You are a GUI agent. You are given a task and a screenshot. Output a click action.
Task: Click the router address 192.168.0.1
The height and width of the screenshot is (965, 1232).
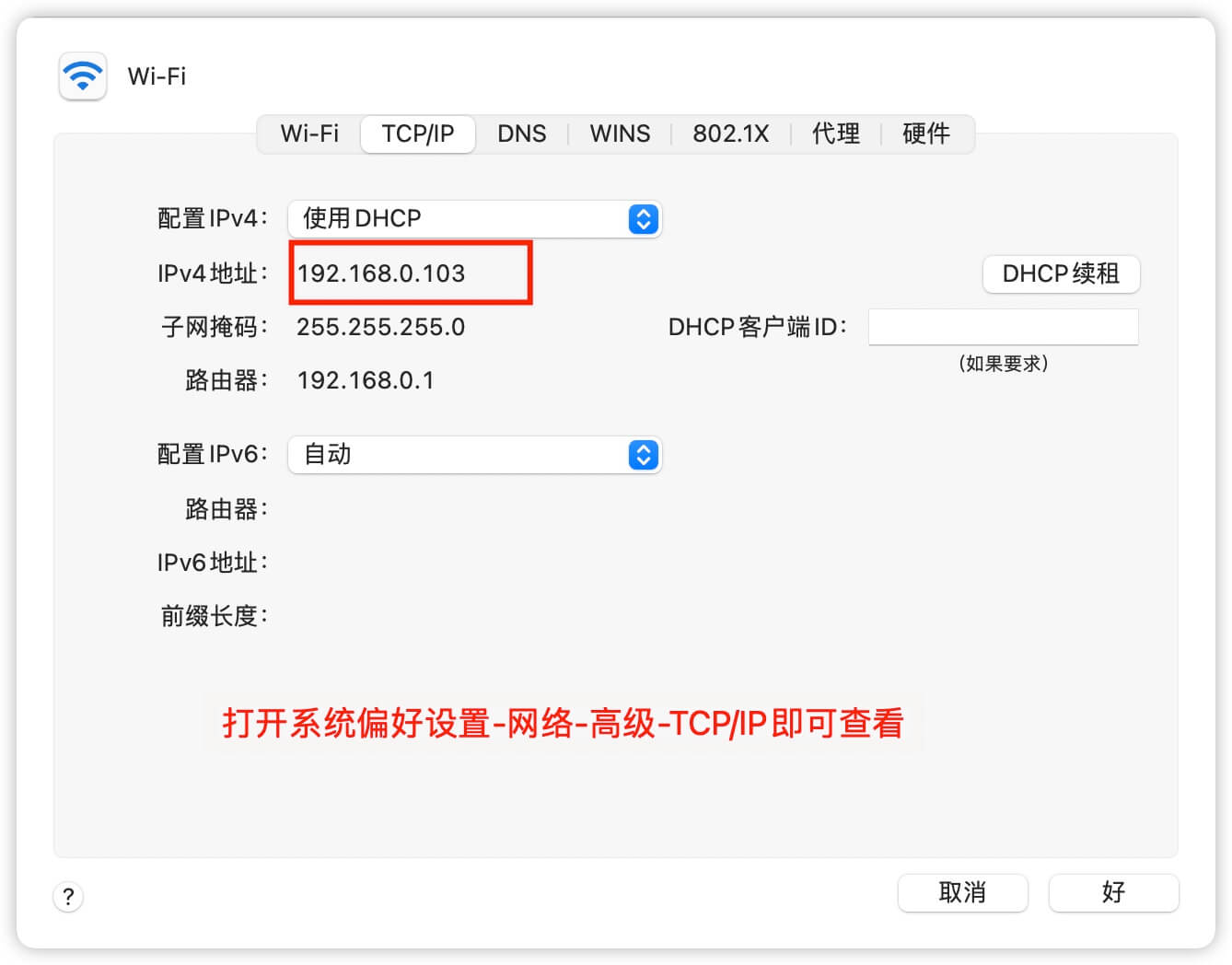[x=366, y=380]
